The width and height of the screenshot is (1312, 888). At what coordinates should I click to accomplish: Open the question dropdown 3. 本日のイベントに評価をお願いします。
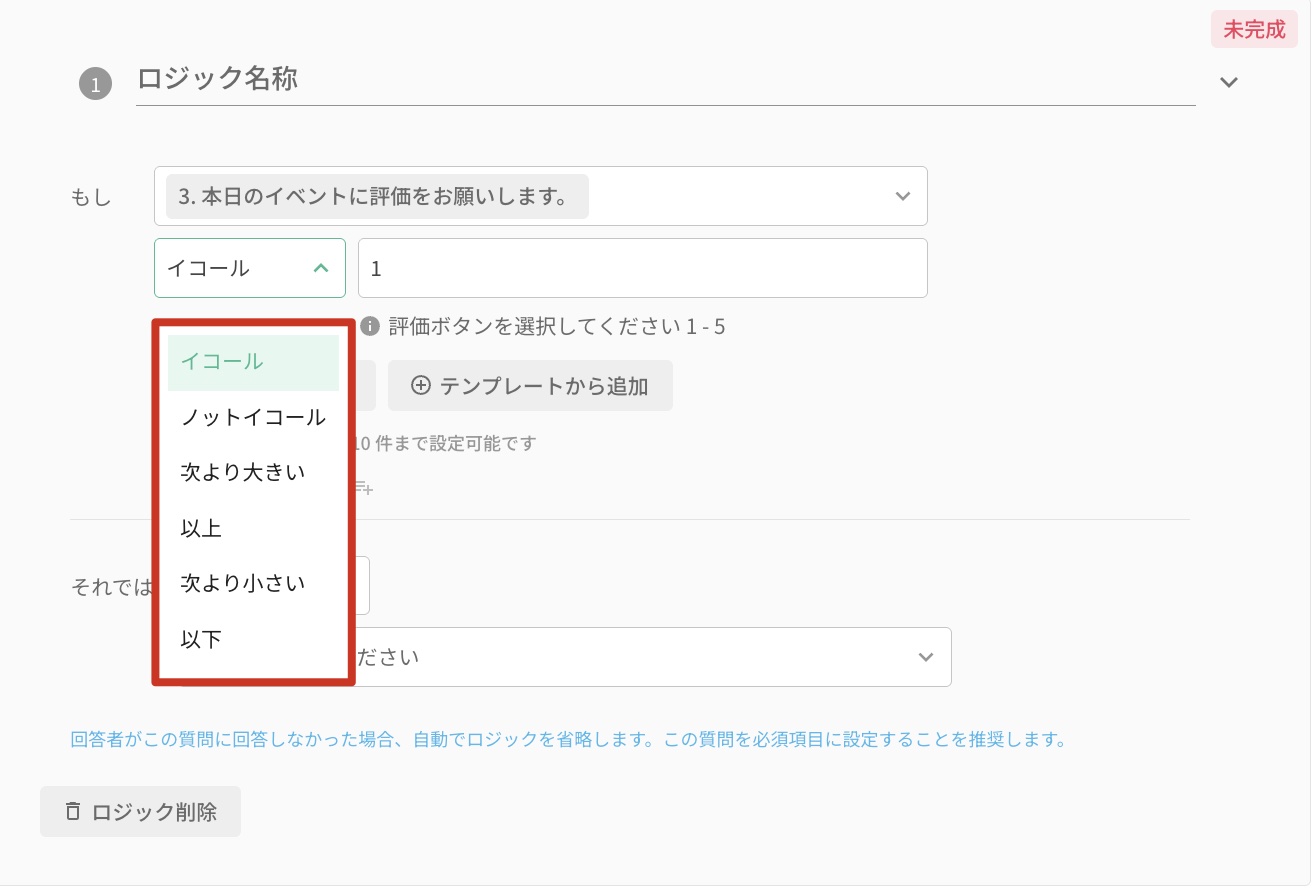541,196
